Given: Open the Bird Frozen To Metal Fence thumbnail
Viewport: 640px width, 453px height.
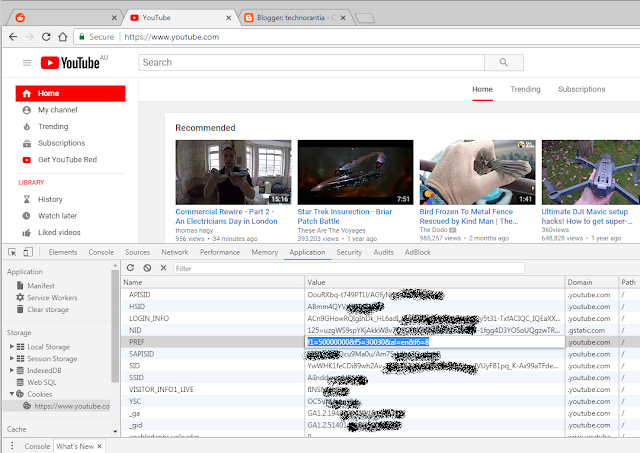Looking at the screenshot, I should tap(477, 172).
